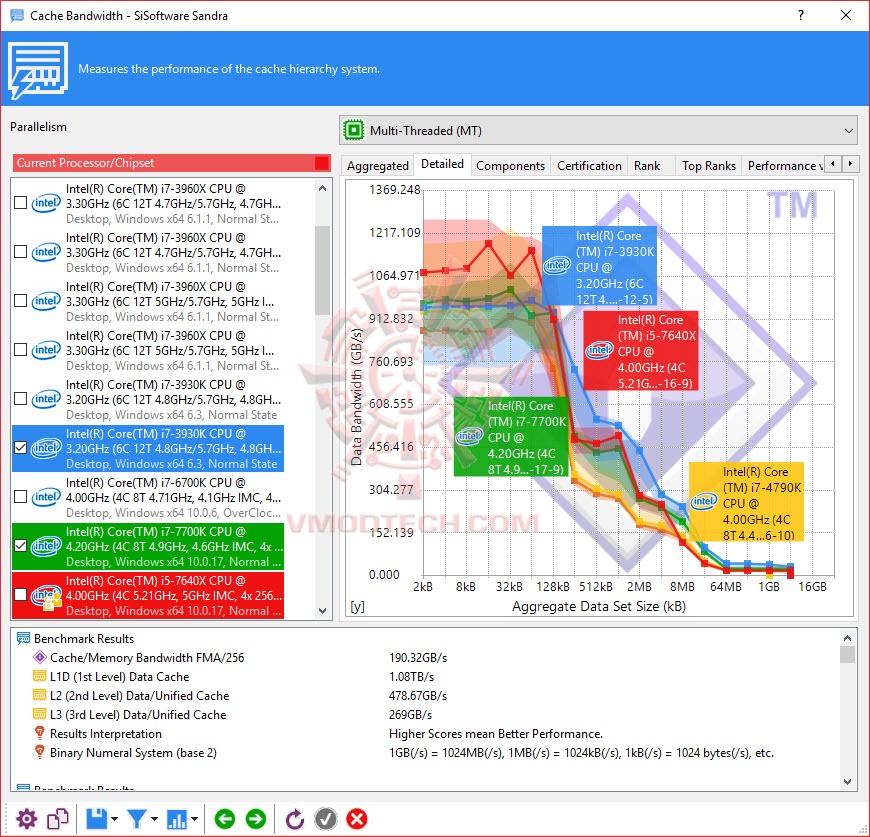870x837 pixels.
Task: Click the Cache/Memory Bandwidth diamond icon
Action: pos(39,657)
